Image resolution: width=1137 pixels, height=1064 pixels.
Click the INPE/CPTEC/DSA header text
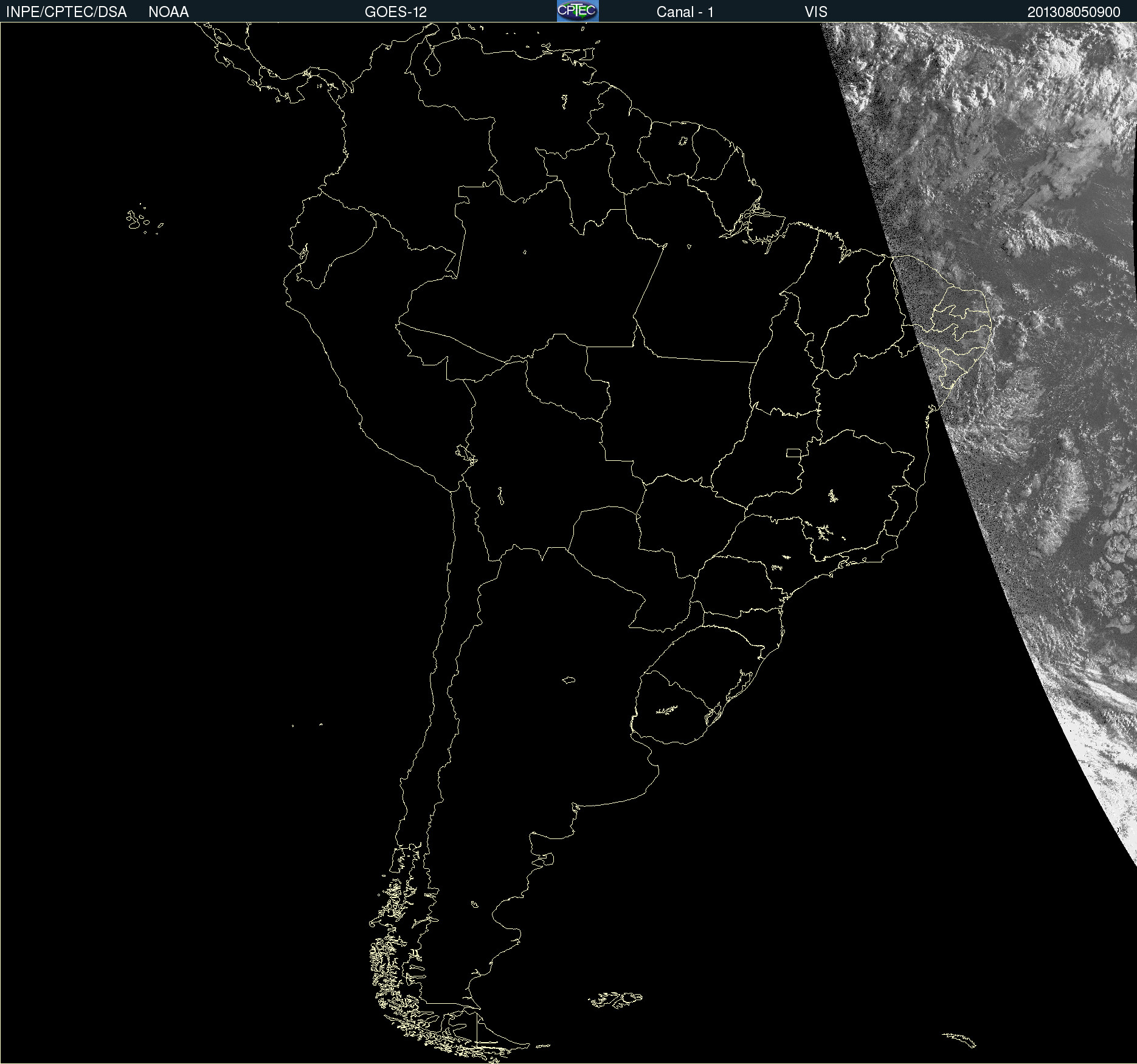coord(66,12)
